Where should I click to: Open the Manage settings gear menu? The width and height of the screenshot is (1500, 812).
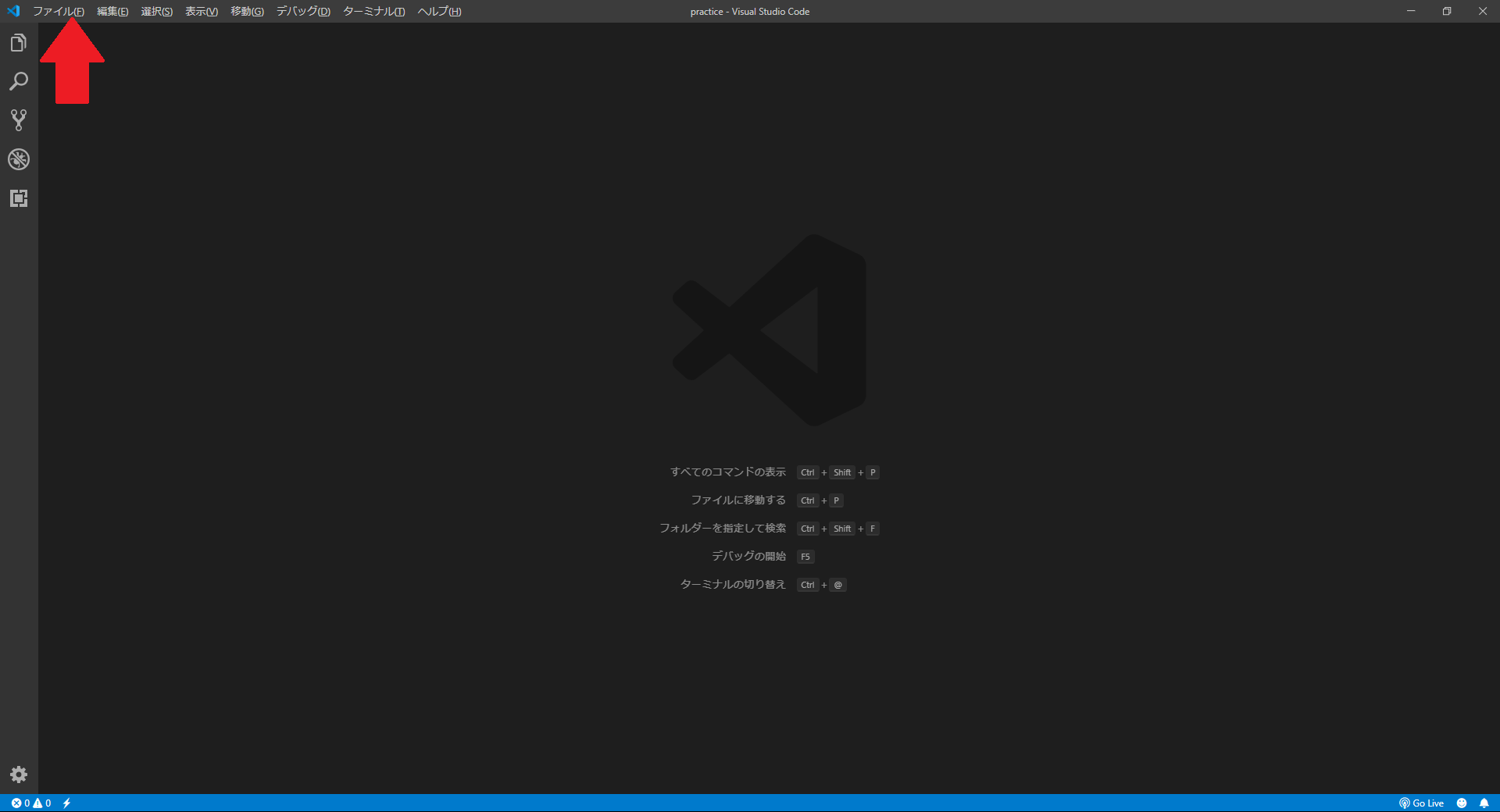pos(19,775)
